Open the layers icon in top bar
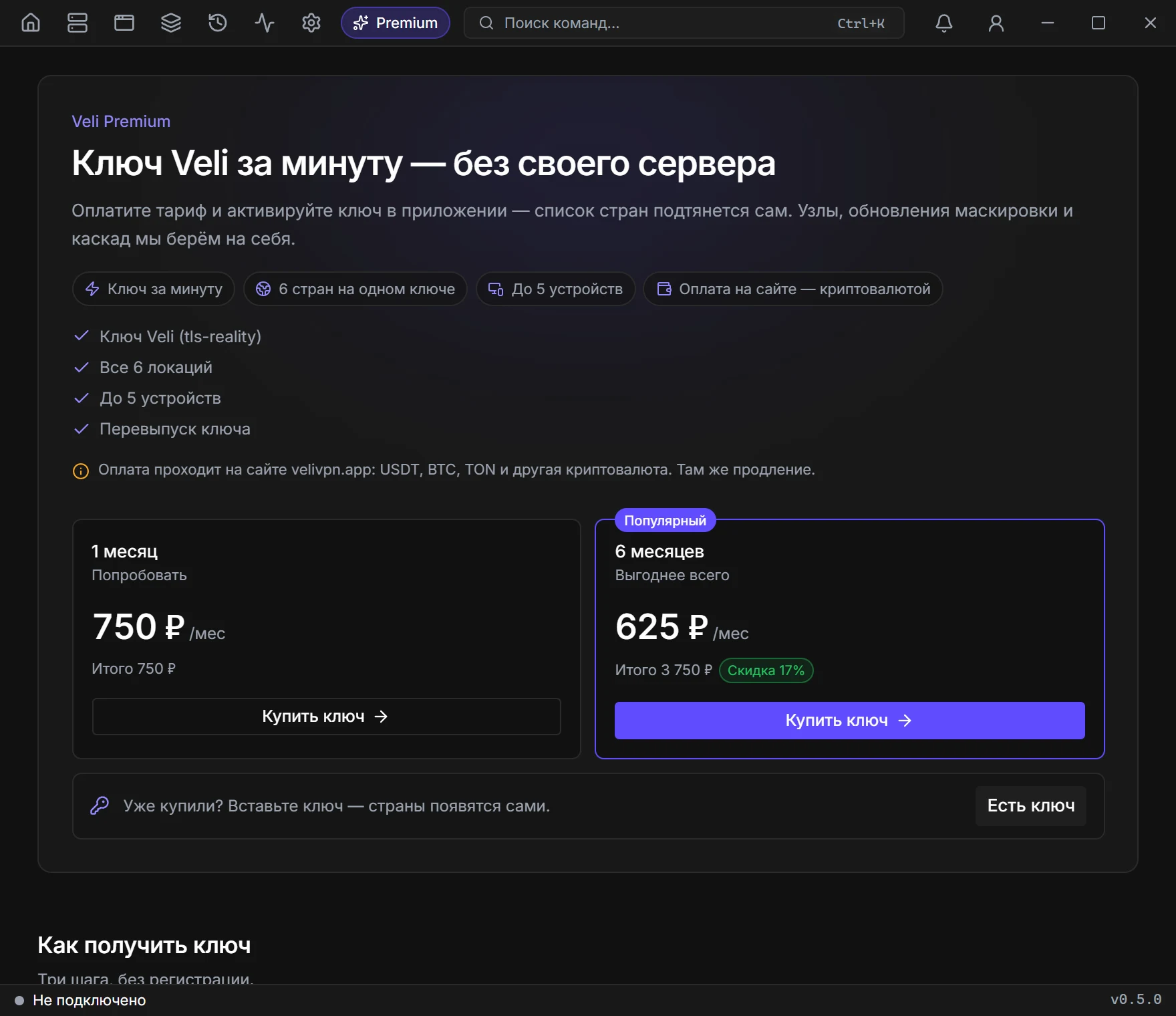The image size is (1176, 1016). pos(171,23)
